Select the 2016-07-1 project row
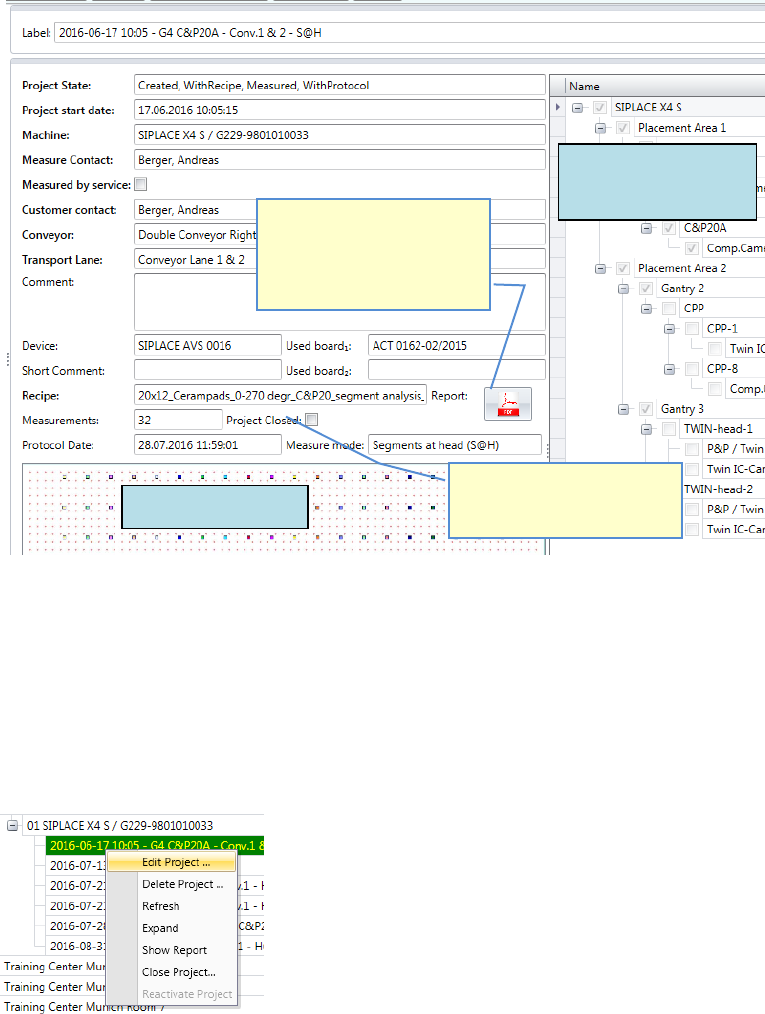Screen dimensions: 765x1014 click(78, 865)
